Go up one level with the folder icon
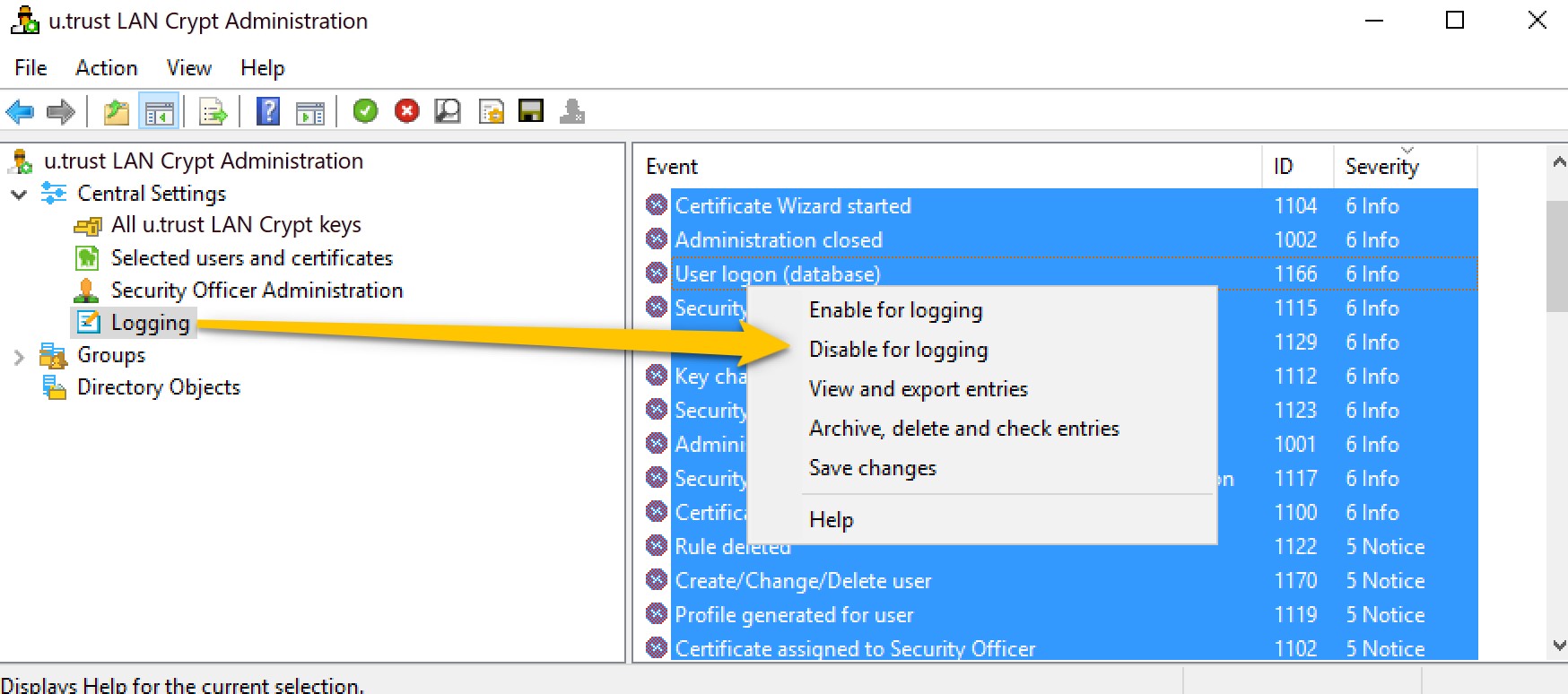Image resolution: width=1568 pixels, height=694 pixels. tap(117, 112)
